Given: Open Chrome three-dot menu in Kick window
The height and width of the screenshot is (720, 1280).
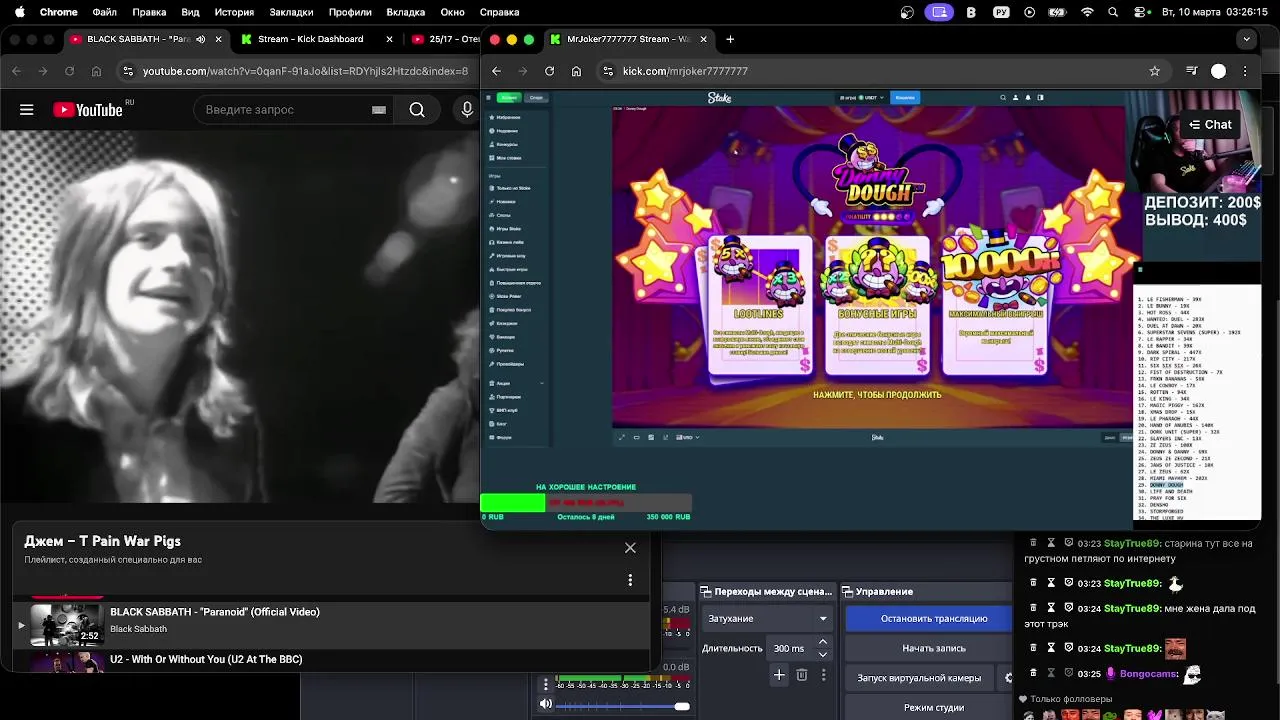Looking at the screenshot, I should [1245, 71].
